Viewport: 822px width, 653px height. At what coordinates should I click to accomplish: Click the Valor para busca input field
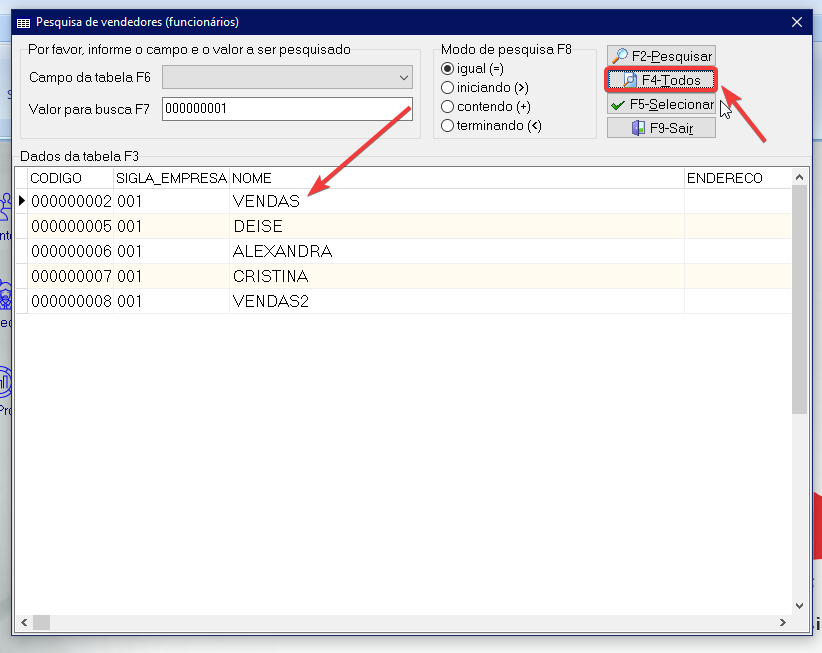288,109
